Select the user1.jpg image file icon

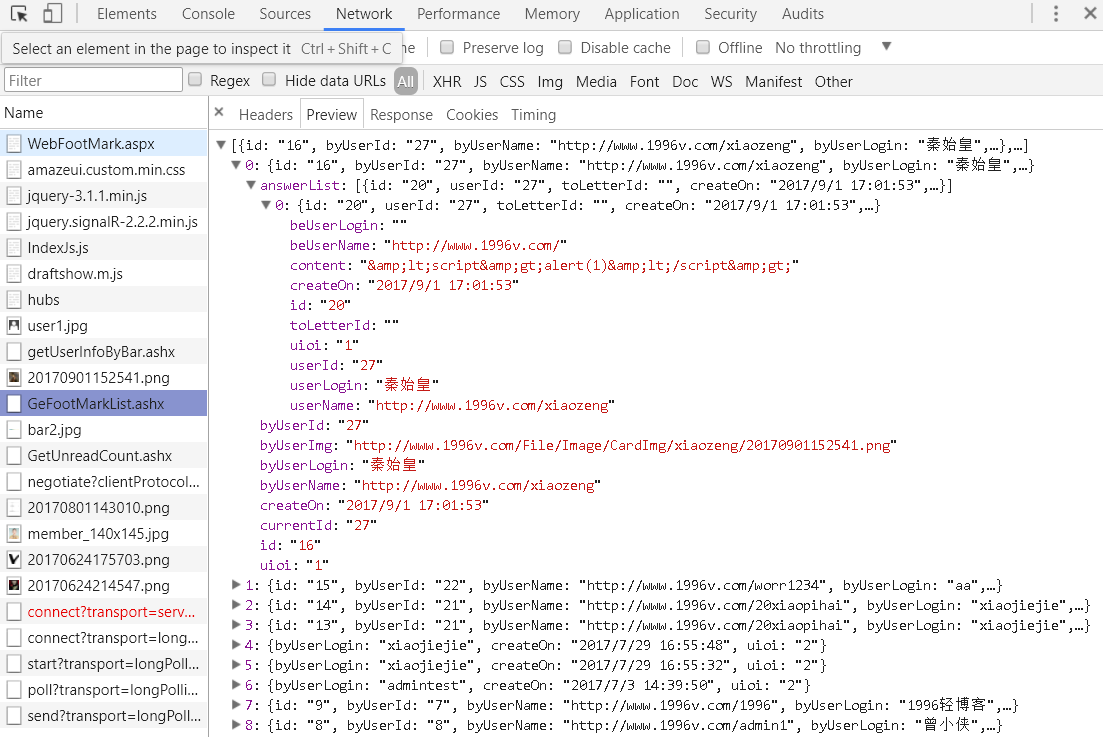14,326
